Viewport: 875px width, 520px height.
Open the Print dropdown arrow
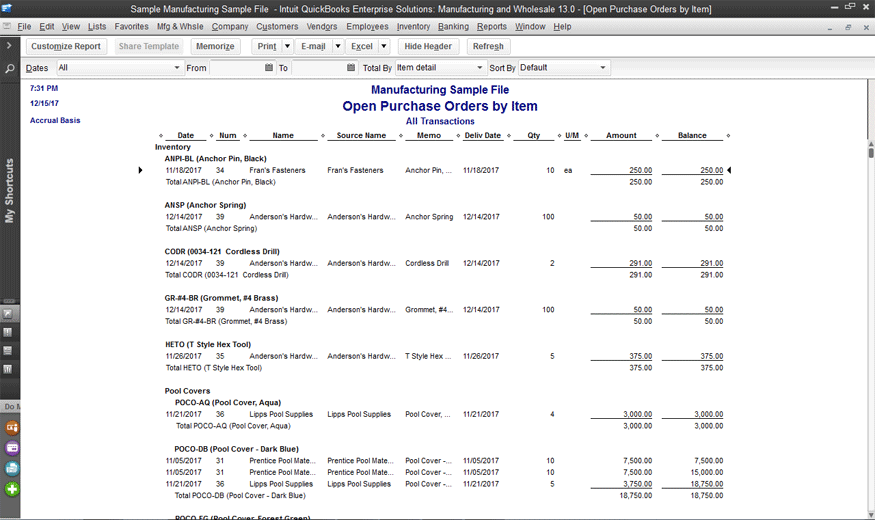pyautogui.click(x=287, y=46)
